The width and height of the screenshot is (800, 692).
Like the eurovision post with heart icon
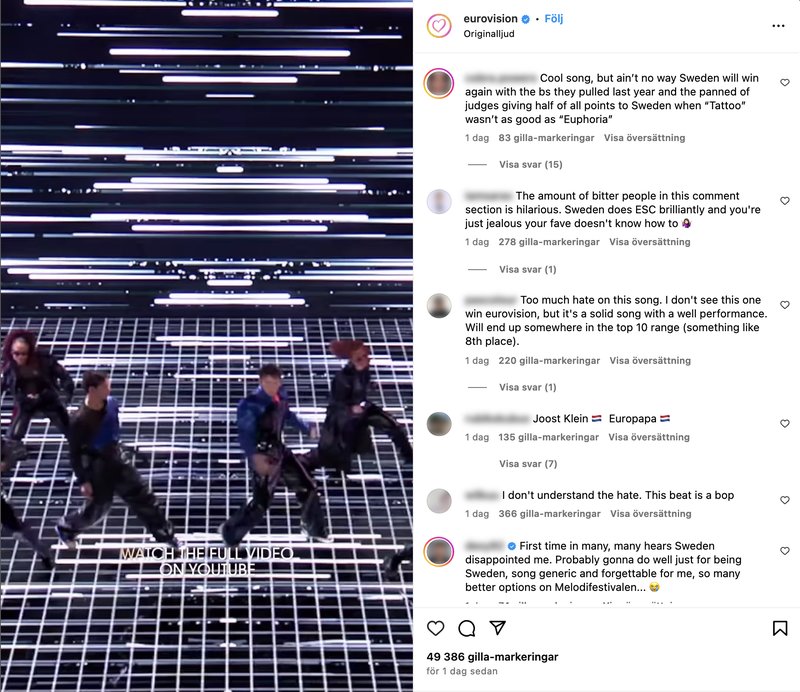pyautogui.click(x=435, y=628)
